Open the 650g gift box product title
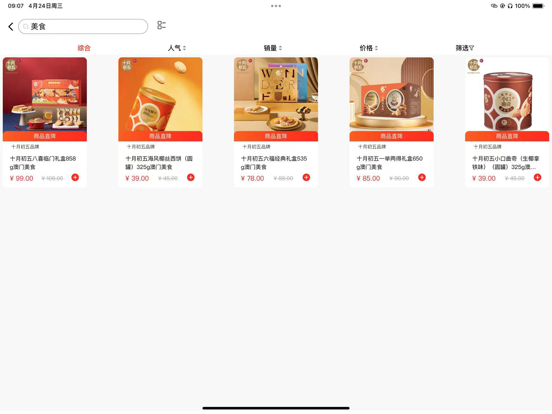The width and height of the screenshot is (552, 414). tap(390, 163)
